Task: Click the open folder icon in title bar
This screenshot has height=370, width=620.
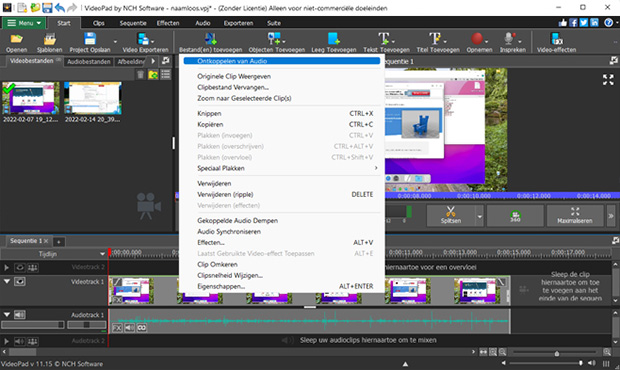Action: [x=35, y=8]
